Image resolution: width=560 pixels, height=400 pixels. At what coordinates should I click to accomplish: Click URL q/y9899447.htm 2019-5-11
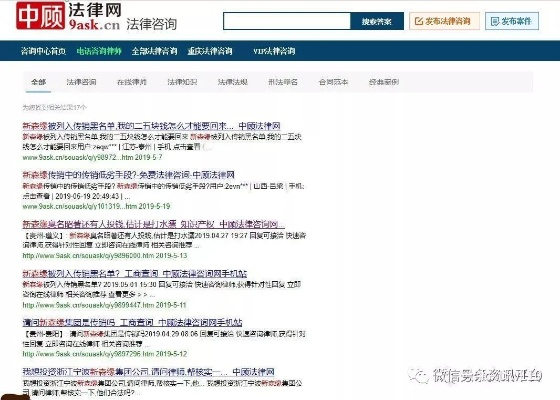click(x=104, y=305)
